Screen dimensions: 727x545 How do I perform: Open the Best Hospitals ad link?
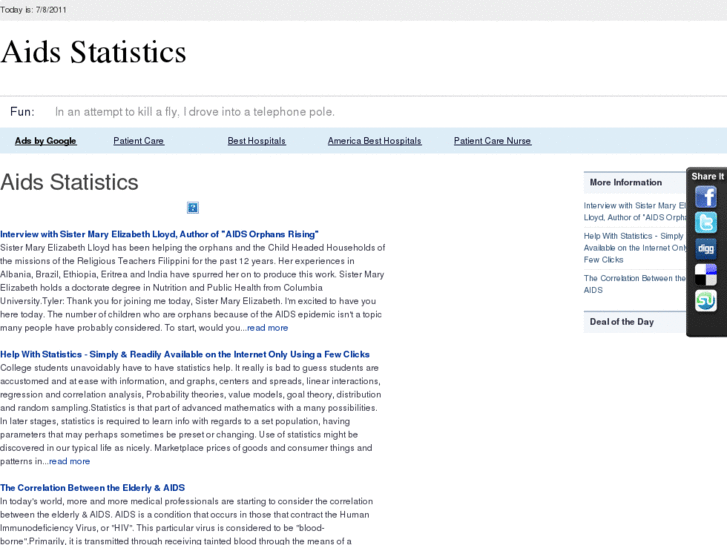[x=256, y=141]
